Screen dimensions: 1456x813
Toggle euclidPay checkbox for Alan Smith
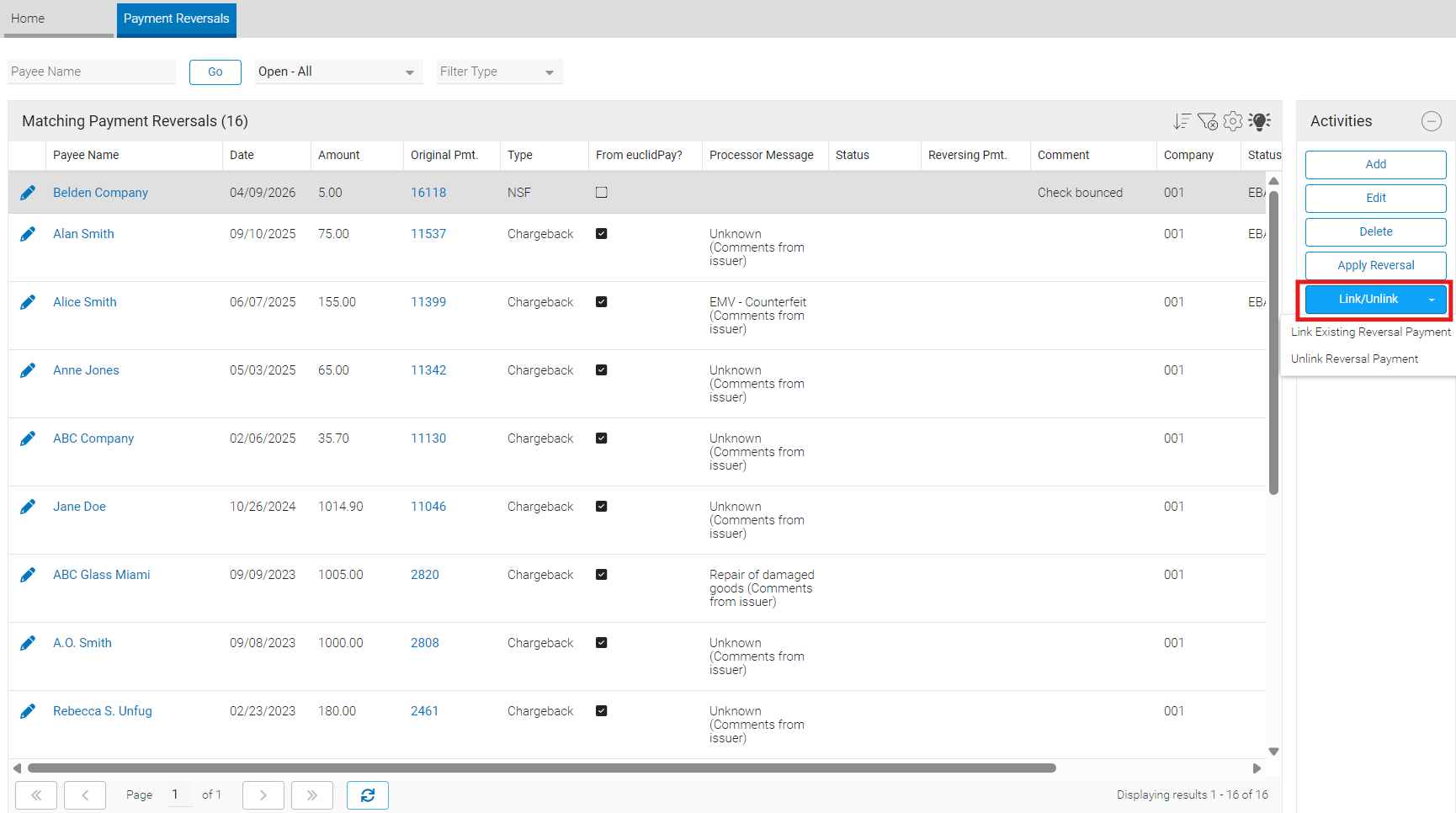pos(602,234)
